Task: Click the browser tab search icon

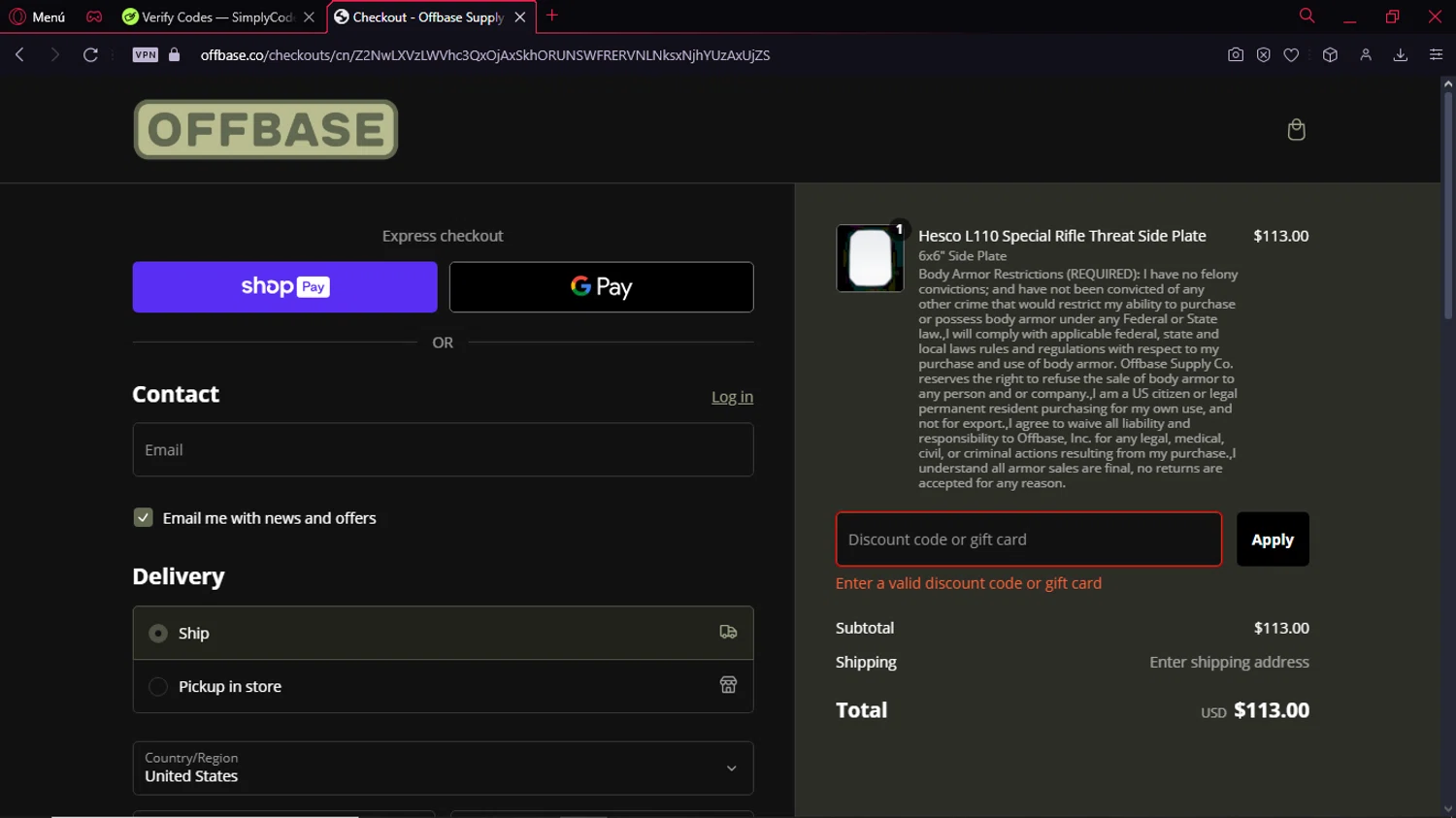Action: point(1307,16)
